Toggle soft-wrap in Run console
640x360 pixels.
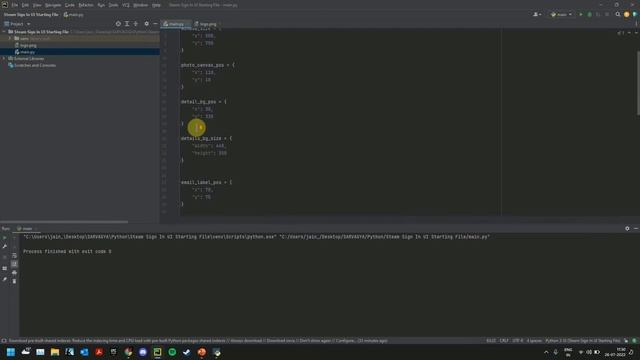click(14, 256)
